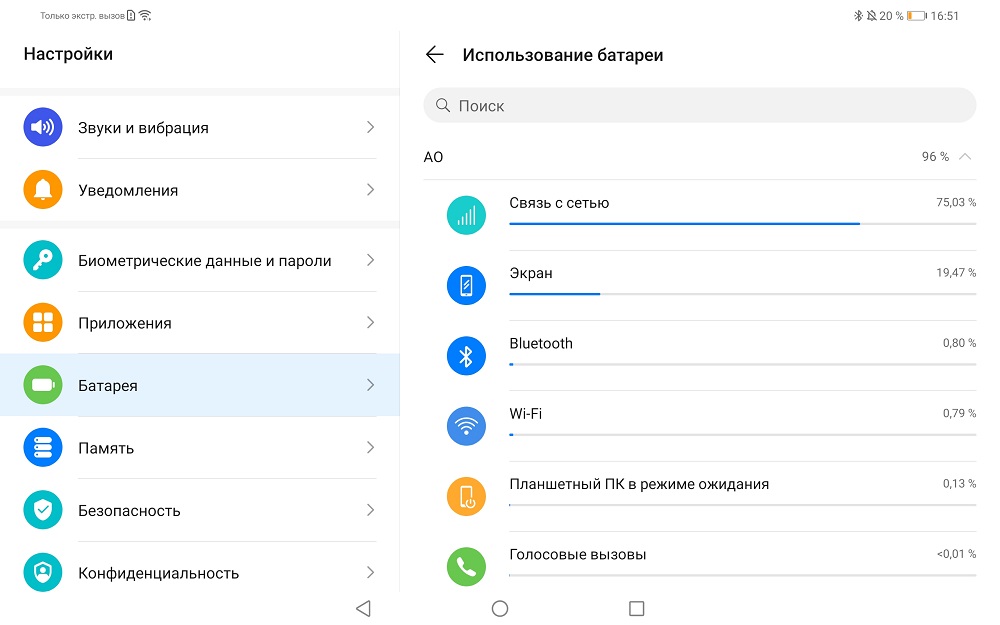Tap the Bluetooth status bar icon
The height and width of the screenshot is (625, 1000).
(858, 15)
